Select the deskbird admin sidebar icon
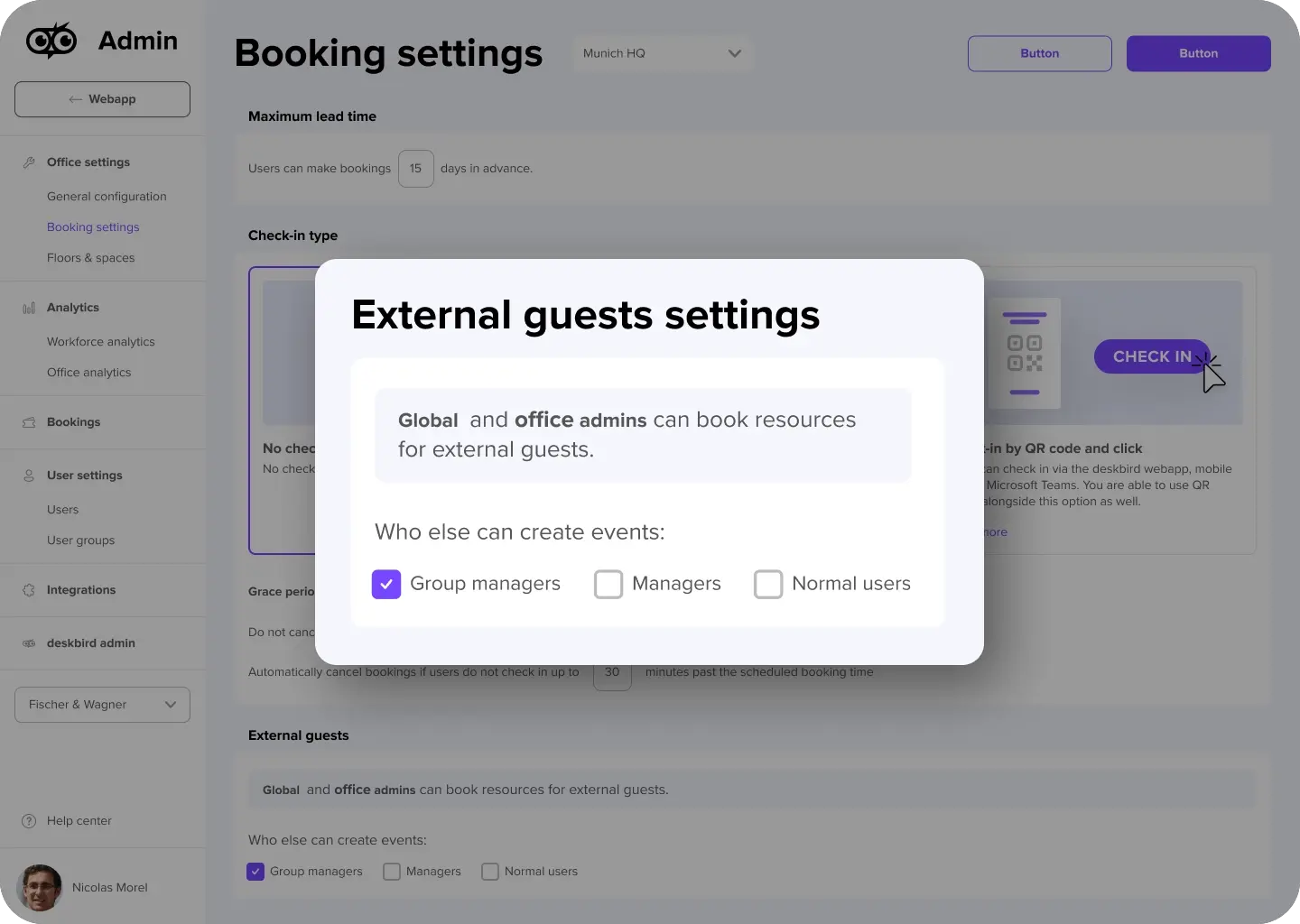This screenshot has width=1300, height=924. (x=28, y=643)
